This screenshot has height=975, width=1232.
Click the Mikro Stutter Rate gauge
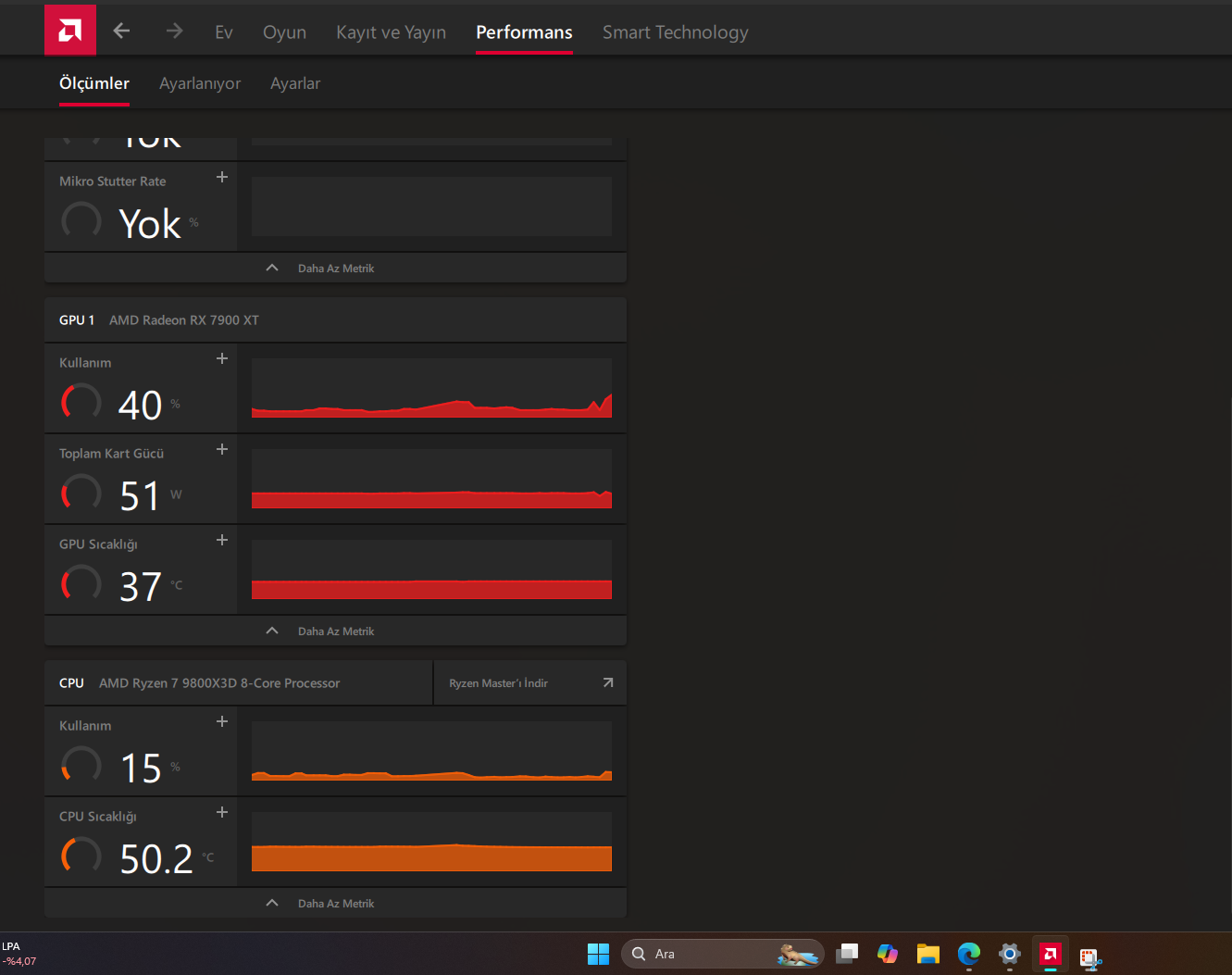click(81, 221)
